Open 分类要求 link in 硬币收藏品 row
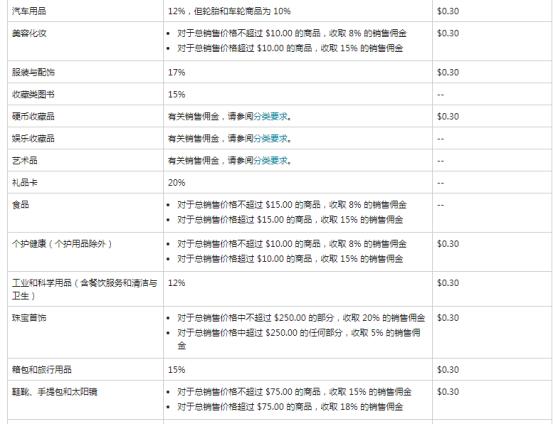554x425 pixels. click(x=270, y=116)
